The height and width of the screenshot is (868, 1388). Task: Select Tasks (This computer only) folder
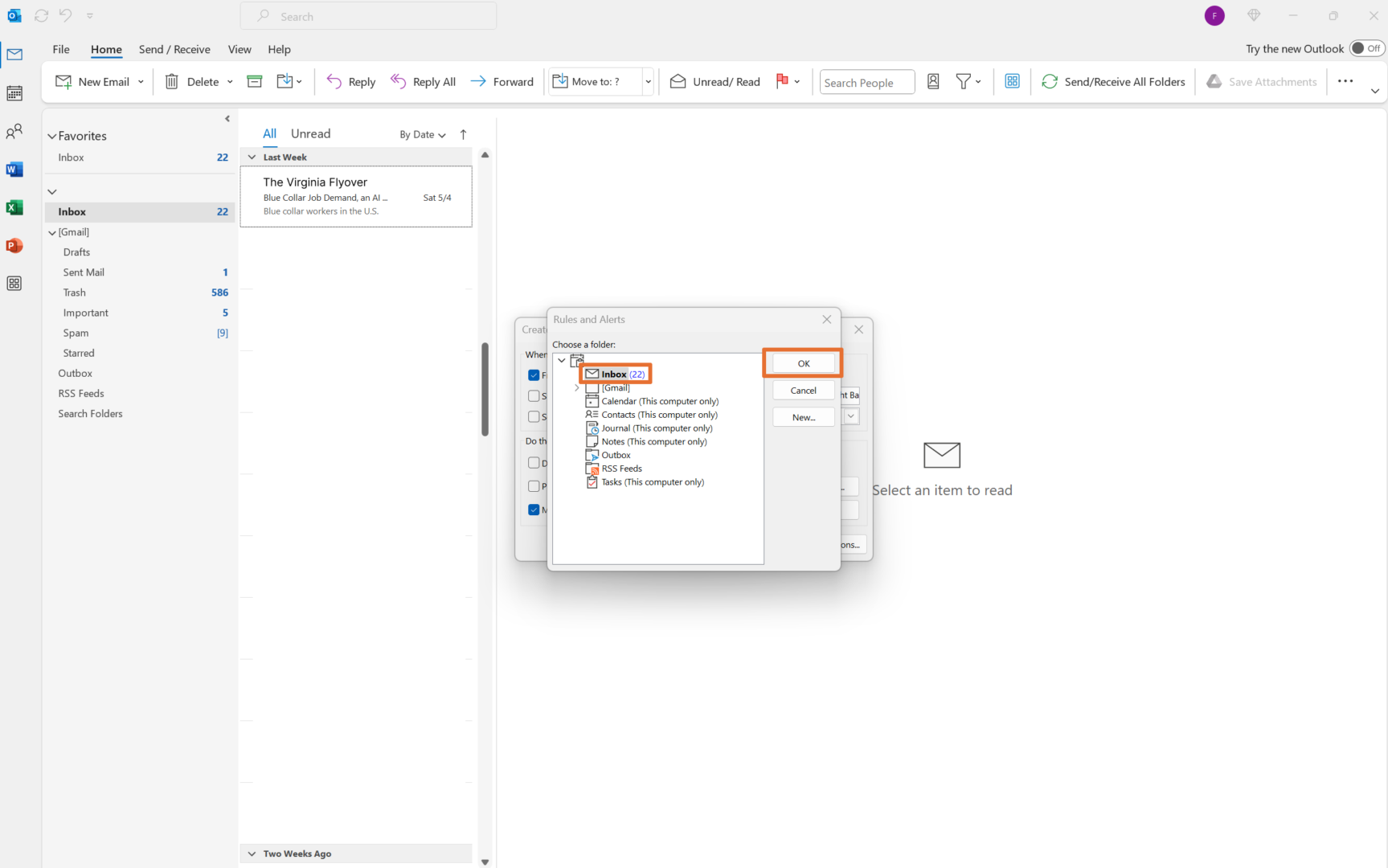pos(645,482)
